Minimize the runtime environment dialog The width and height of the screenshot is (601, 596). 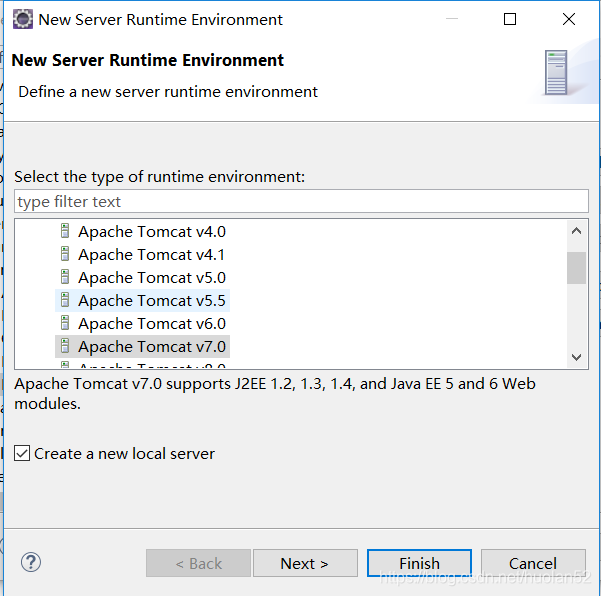click(452, 19)
